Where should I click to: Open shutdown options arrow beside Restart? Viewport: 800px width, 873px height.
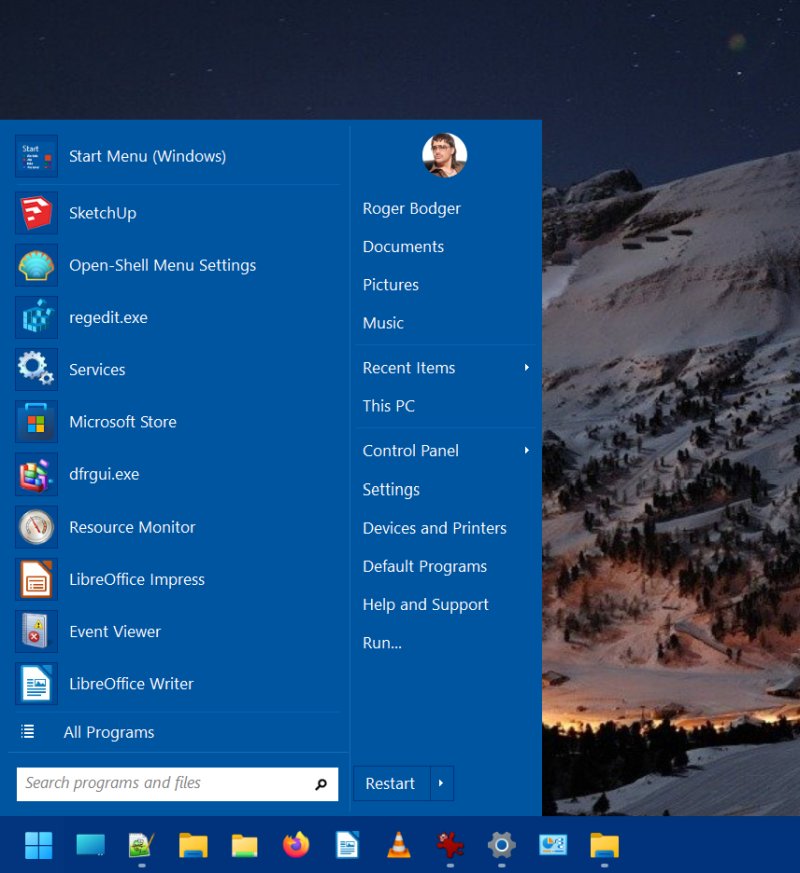tap(442, 784)
